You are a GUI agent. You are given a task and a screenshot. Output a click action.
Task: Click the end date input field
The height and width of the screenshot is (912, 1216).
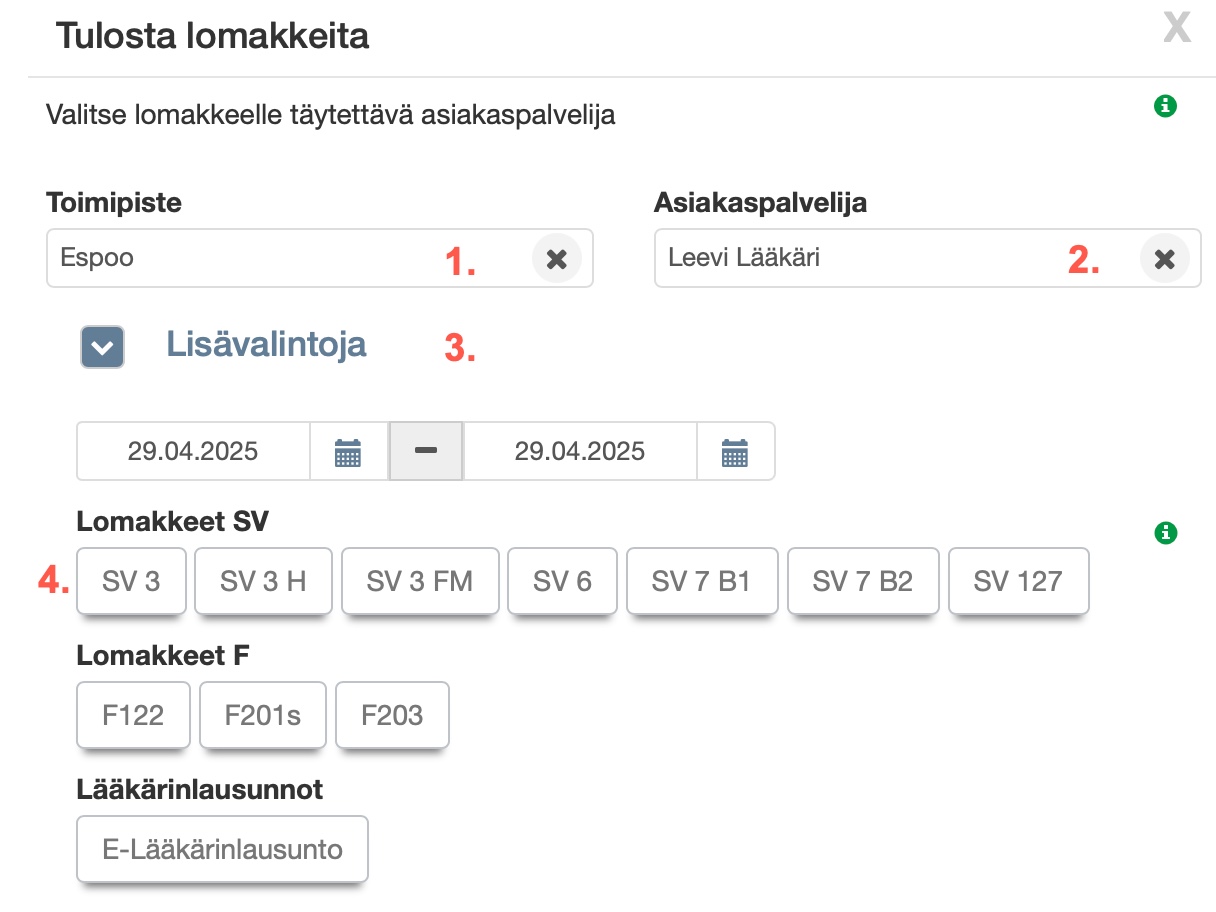580,452
